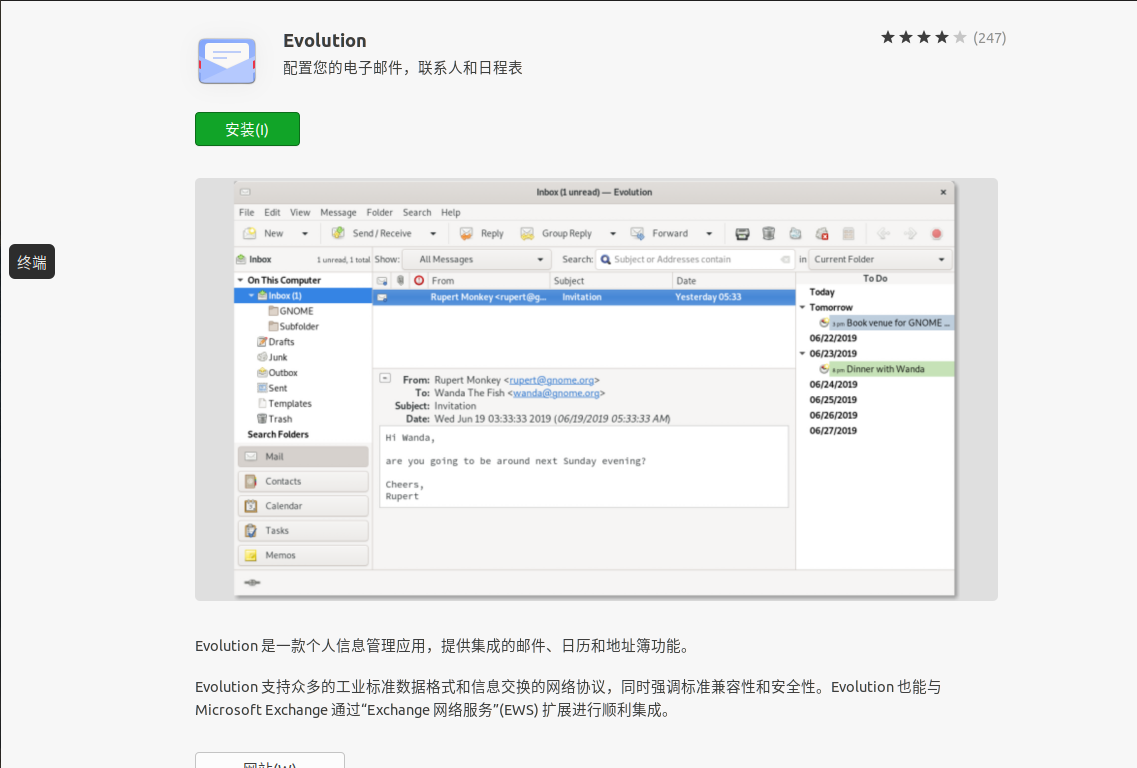Click the Next message arrow in preview toolbar

[x=910, y=234]
